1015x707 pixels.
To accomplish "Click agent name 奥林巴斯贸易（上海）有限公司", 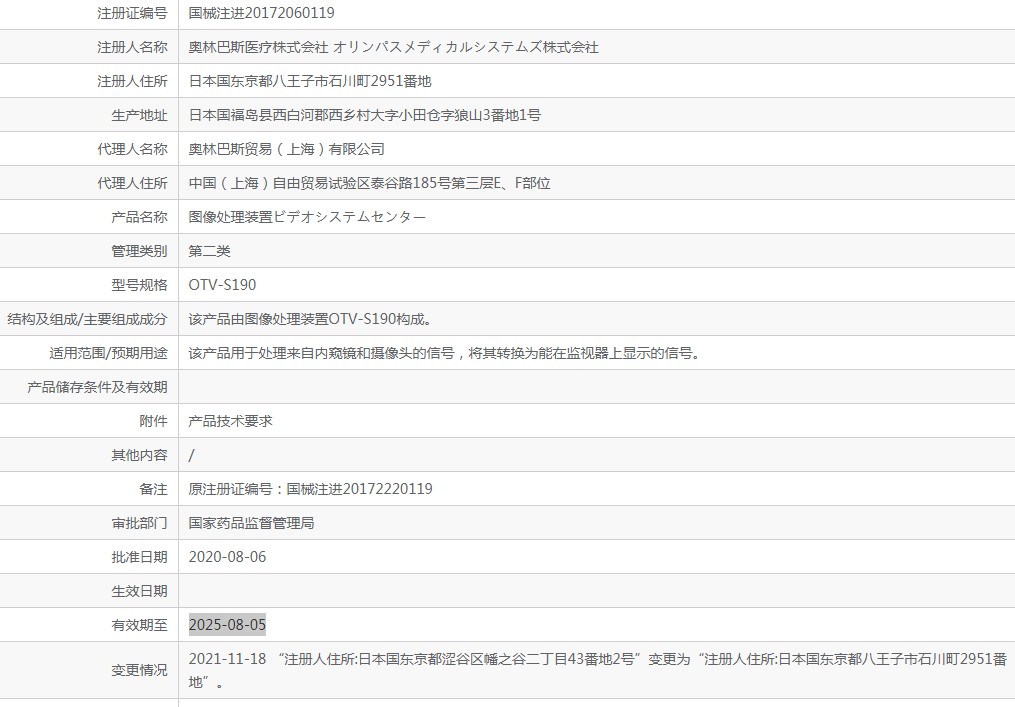I will pyautogui.click(x=287, y=149).
